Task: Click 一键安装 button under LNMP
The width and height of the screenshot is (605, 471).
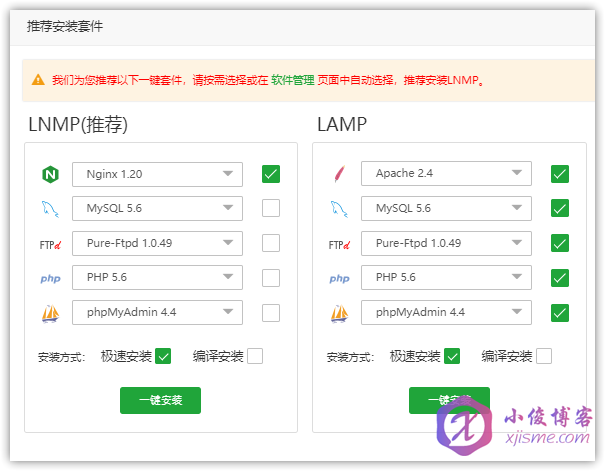Action: [x=161, y=400]
